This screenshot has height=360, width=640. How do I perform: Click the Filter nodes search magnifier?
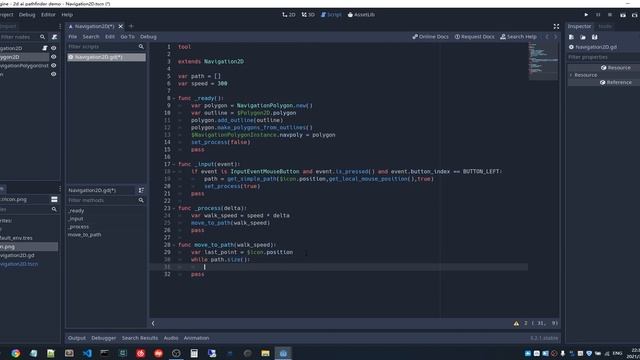coord(42,37)
